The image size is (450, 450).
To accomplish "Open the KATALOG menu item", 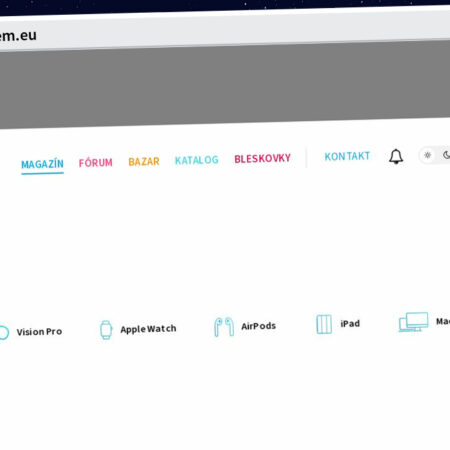I will click(197, 160).
